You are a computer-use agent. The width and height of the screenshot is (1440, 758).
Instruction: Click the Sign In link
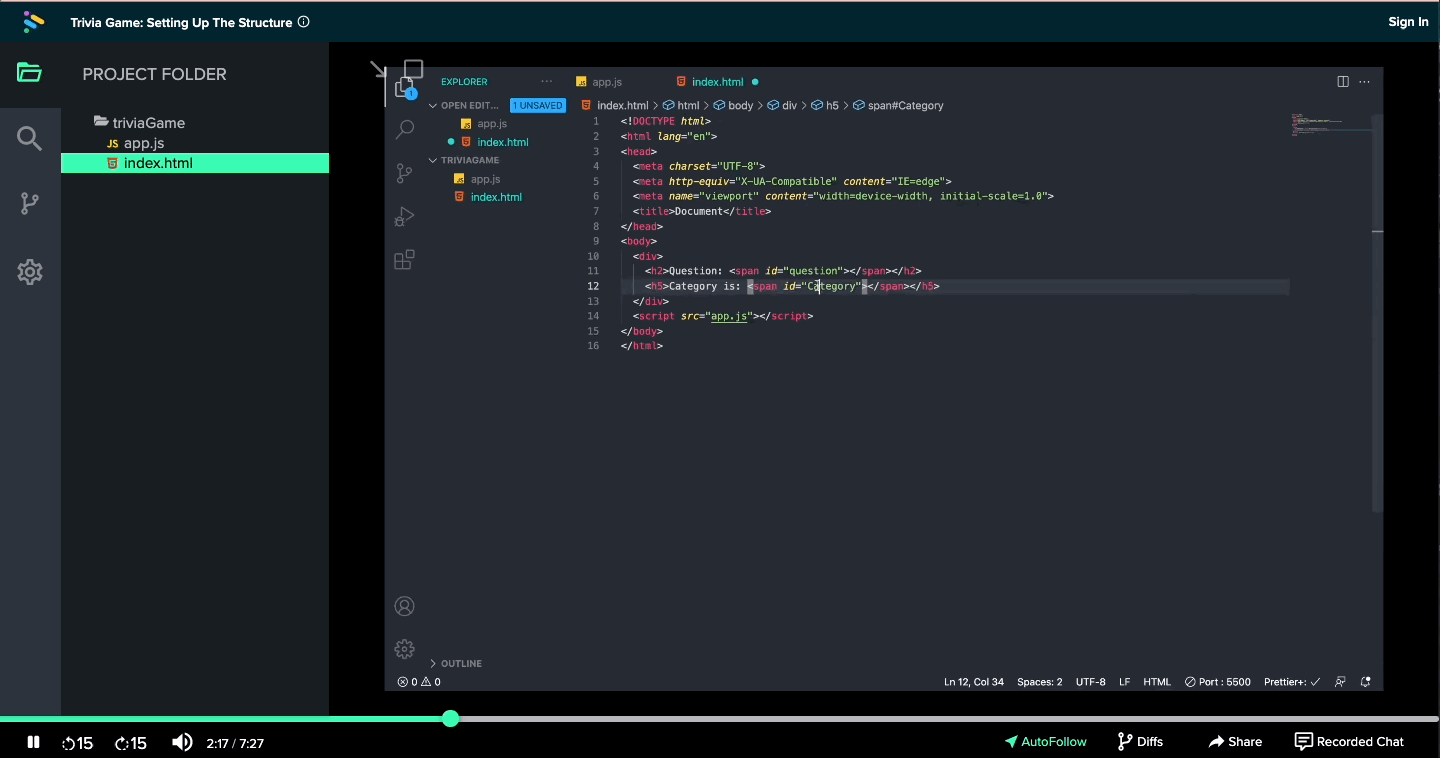[1408, 22]
